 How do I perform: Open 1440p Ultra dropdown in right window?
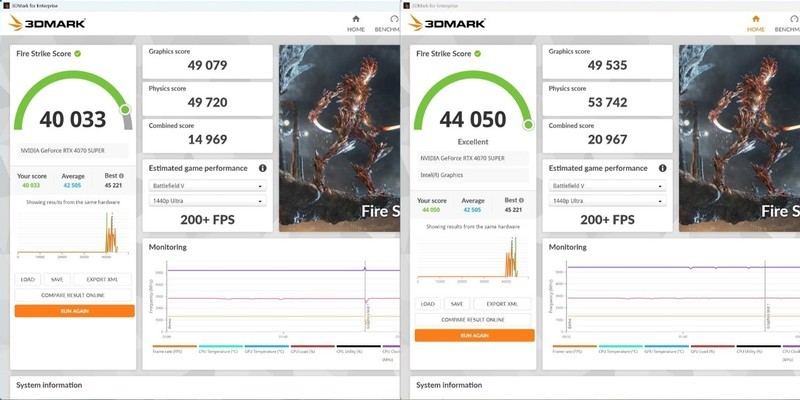pos(607,201)
